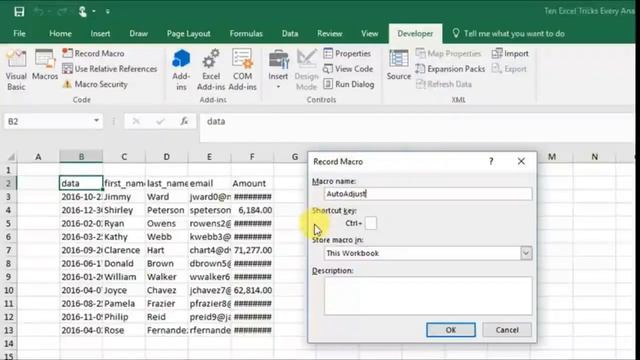640x360 pixels.
Task: Close the Record Macro dialog
Action: [x=521, y=162]
